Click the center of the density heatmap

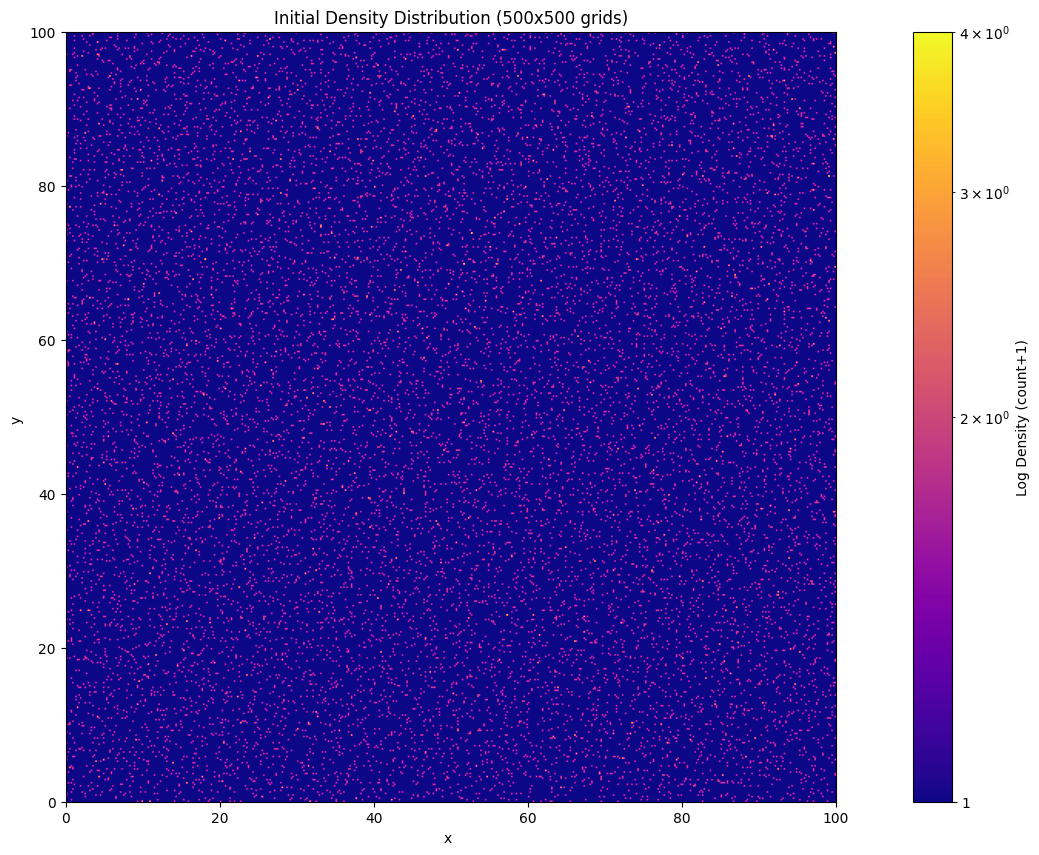point(451,416)
